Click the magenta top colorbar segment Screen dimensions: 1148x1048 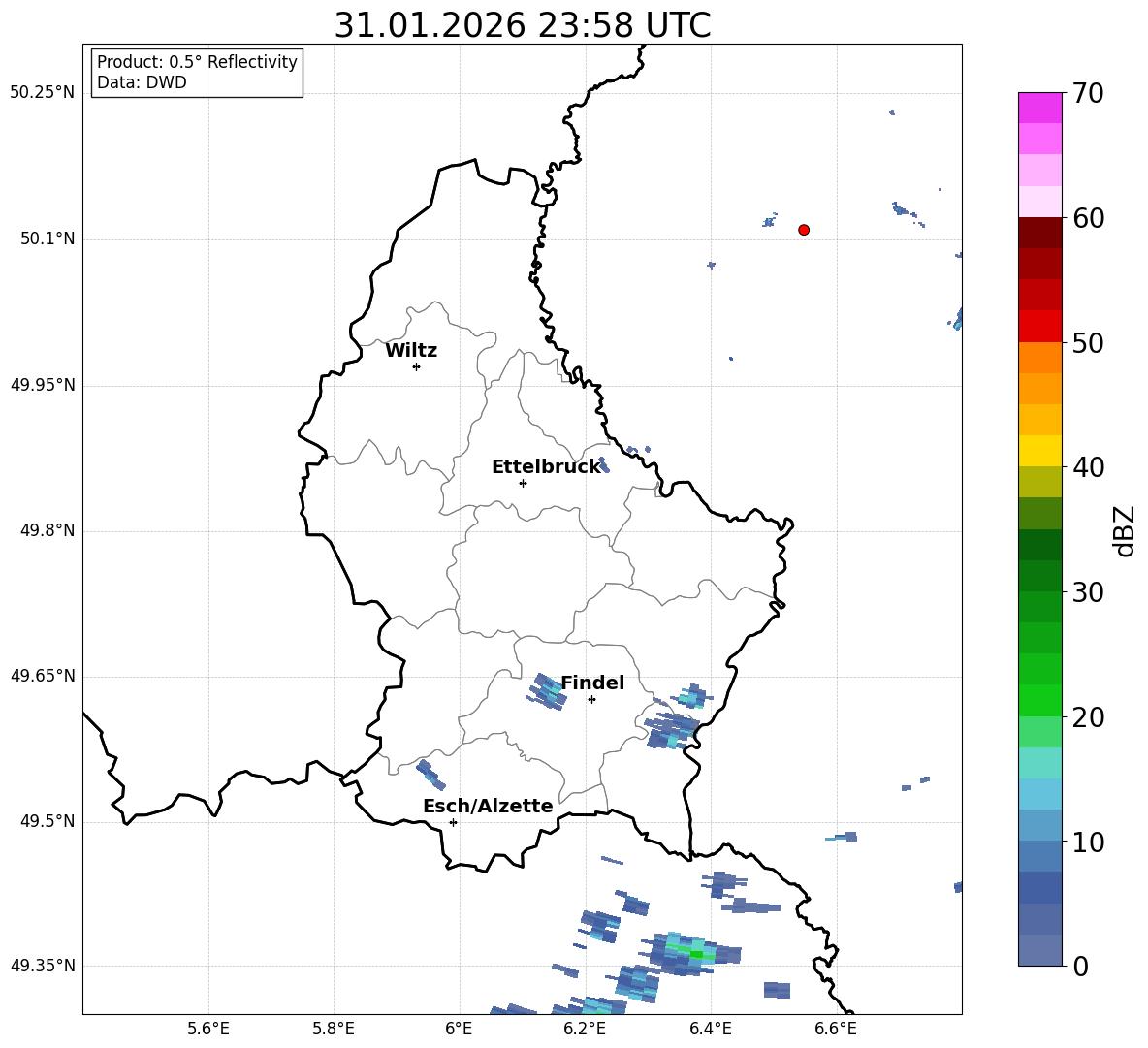click(1039, 108)
